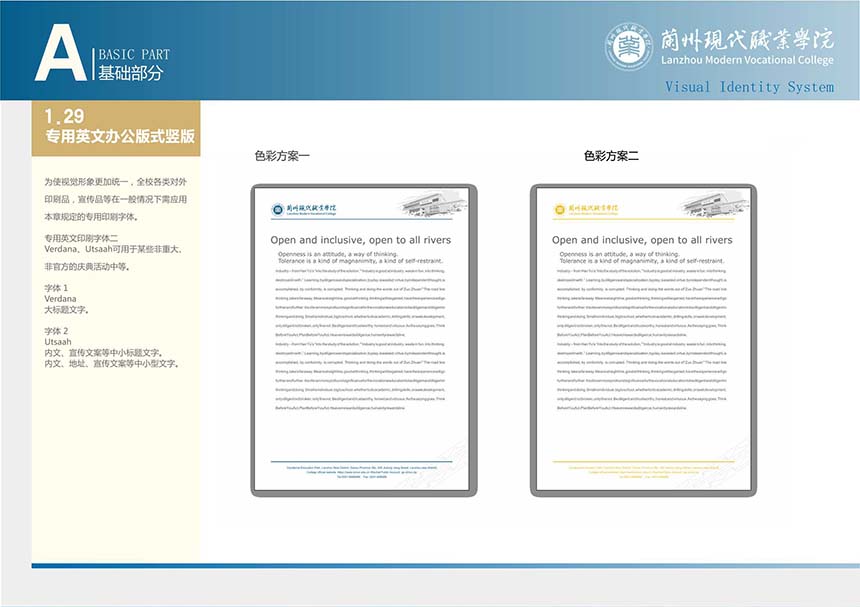Click the 色彩方案二 label
Screen dimensions: 860x607
coord(611,156)
